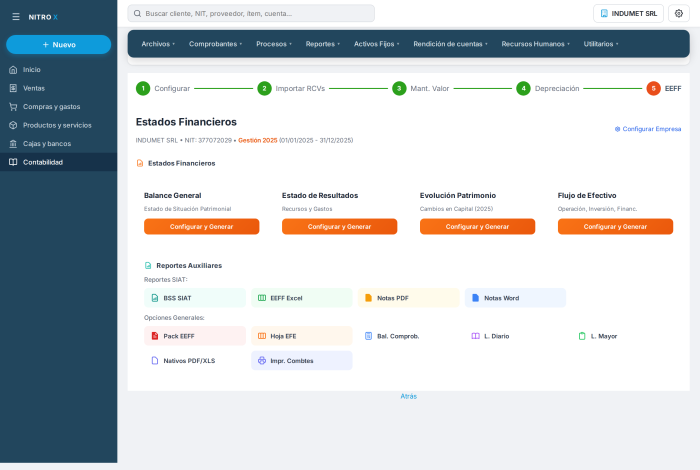
Task: Go to step 2 Importar RCVs
Action: pos(291,88)
